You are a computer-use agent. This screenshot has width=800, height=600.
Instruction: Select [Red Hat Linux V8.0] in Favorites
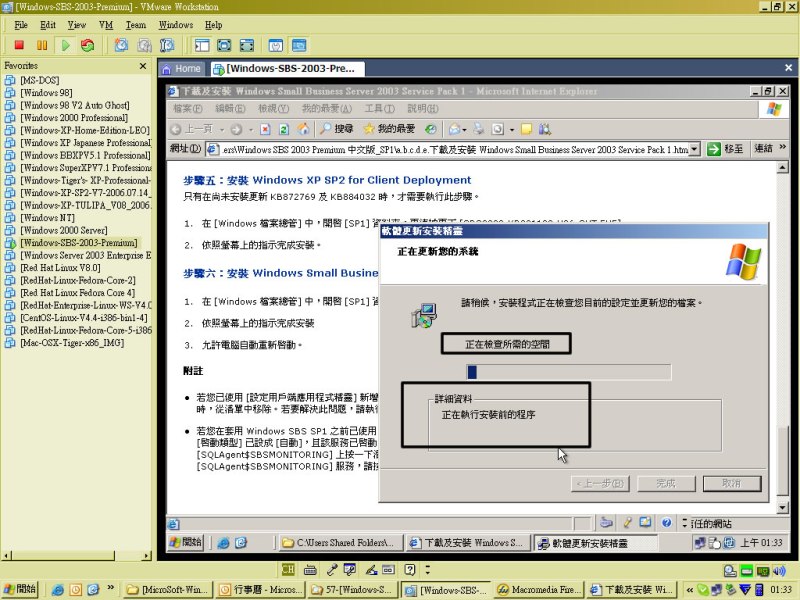click(60, 268)
